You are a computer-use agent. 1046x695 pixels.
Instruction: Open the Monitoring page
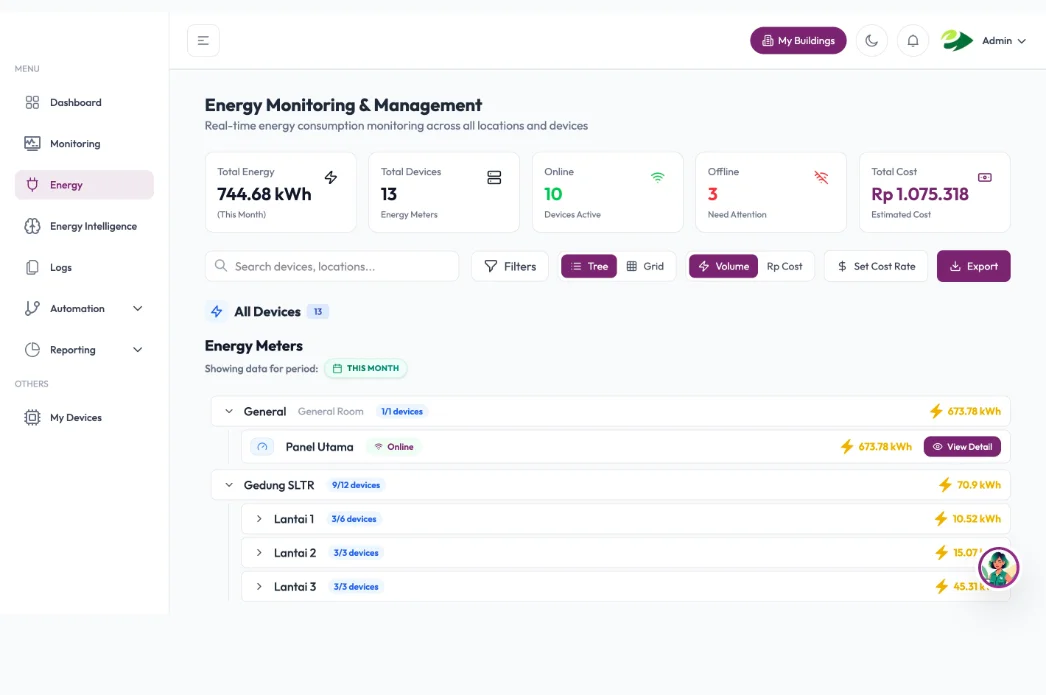[84, 143]
